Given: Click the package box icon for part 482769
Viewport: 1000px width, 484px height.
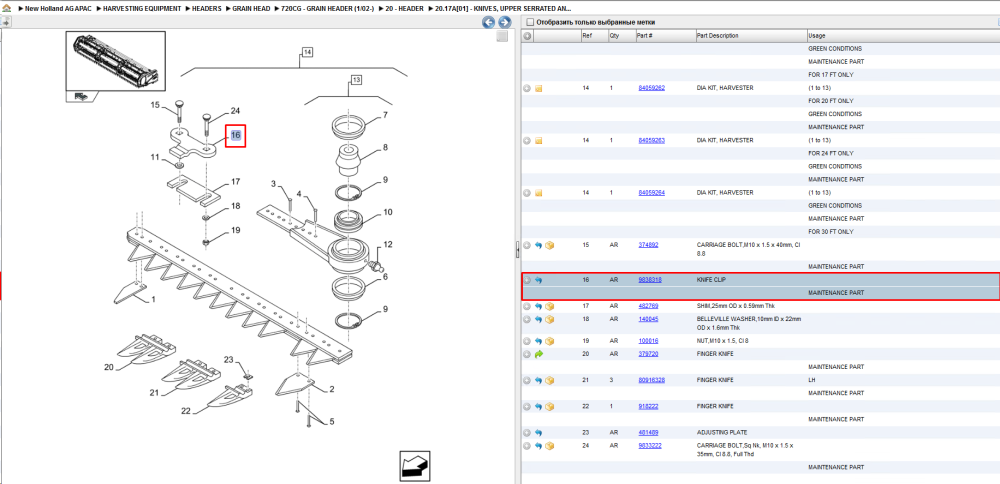Looking at the screenshot, I should pyautogui.click(x=549, y=306).
